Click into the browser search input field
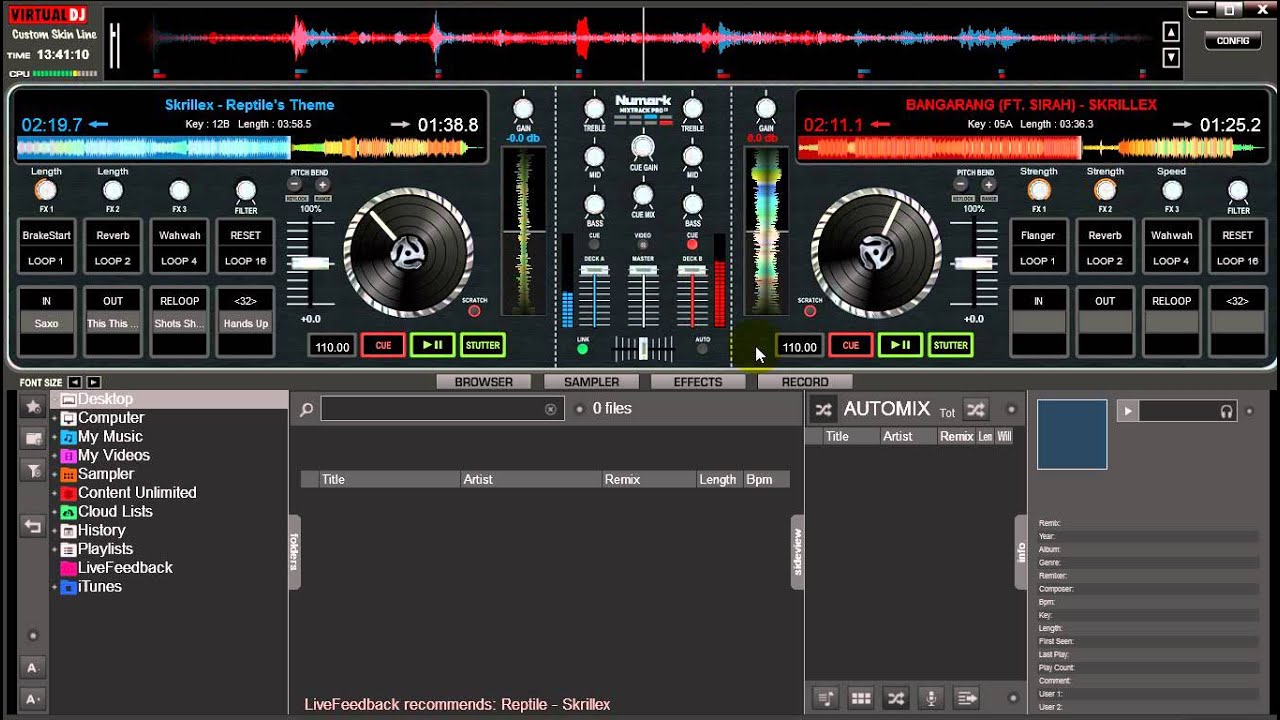1280x720 pixels. pos(440,409)
